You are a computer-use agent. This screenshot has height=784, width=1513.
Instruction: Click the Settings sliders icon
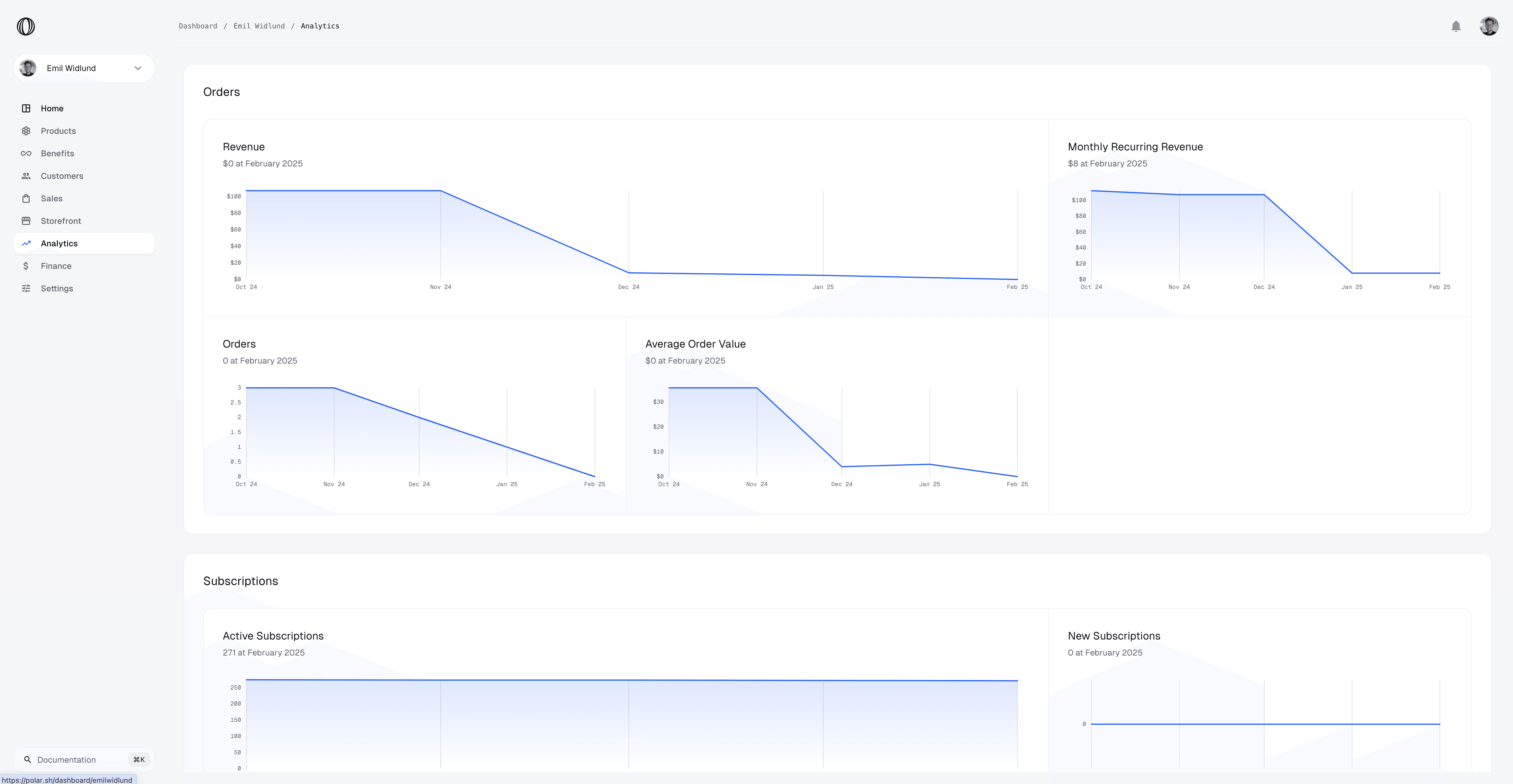[26, 288]
